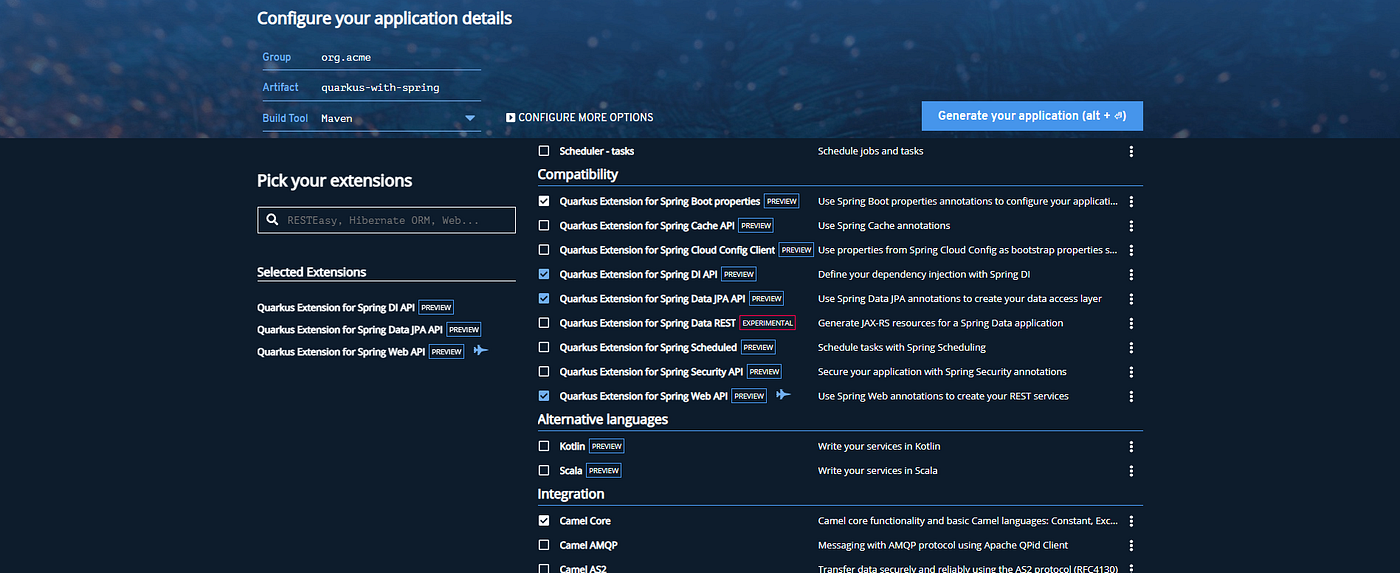The width and height of the screenshot is (1400, 573).
Task: Click arrow icon before CONFIGURE MORE OPTIONS
Action: (510, 117)
